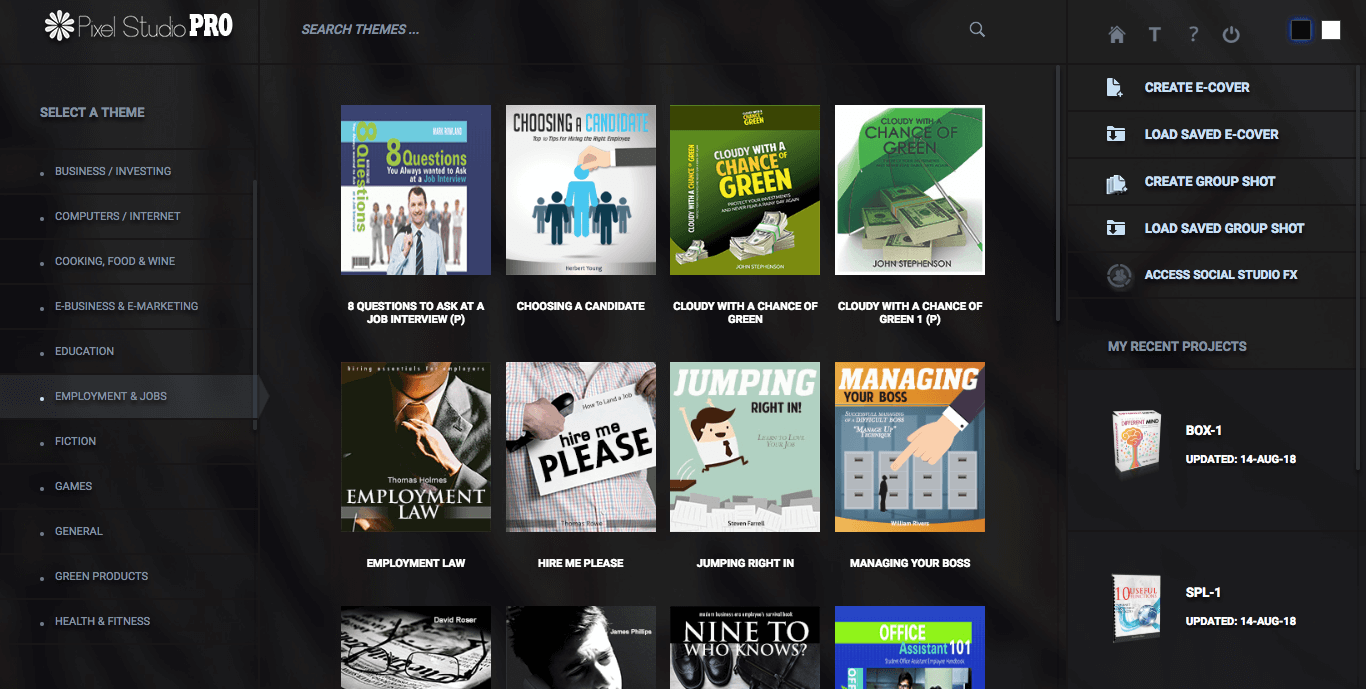Viewport: 1366px width, 689px height.
Task: Open the help question mark icon
Action: coord(1193,34)
